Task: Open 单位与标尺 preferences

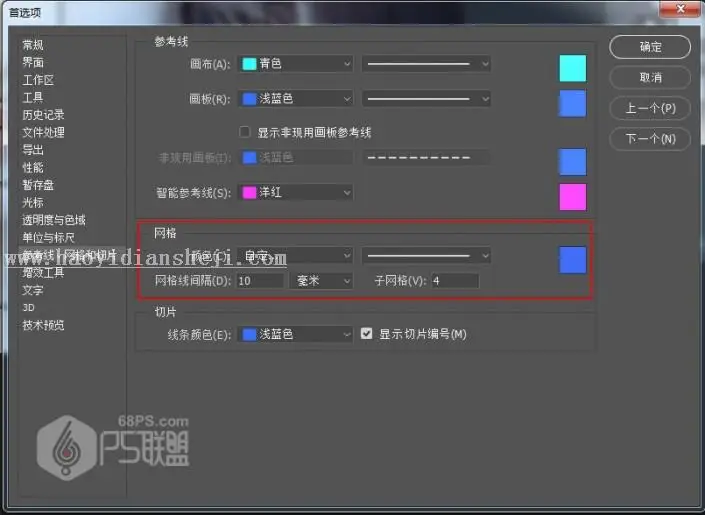Action: click(49, 237)
